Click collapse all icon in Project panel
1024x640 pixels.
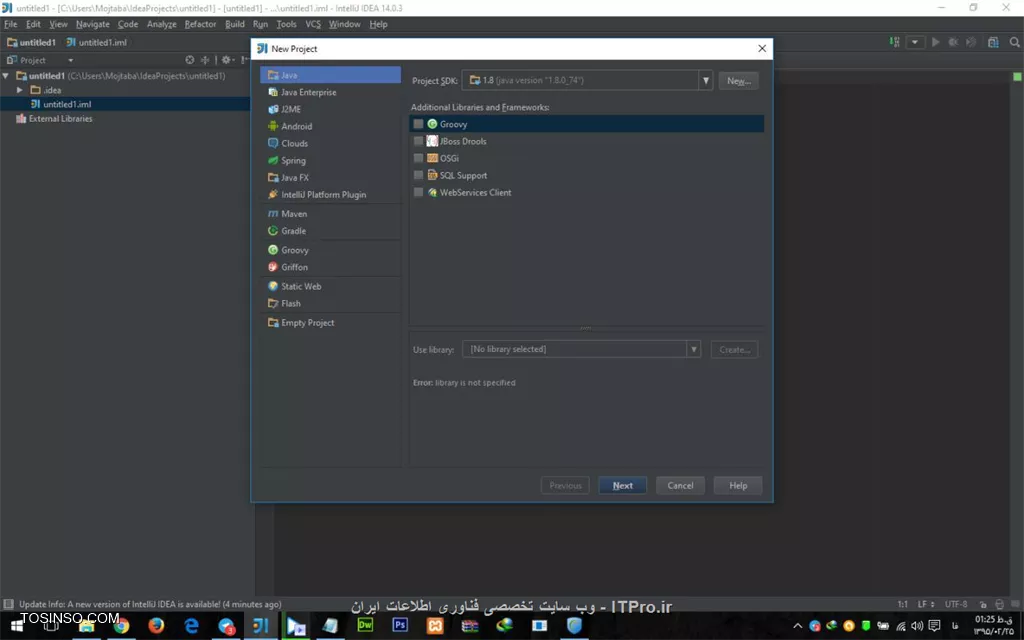point(205,59)
